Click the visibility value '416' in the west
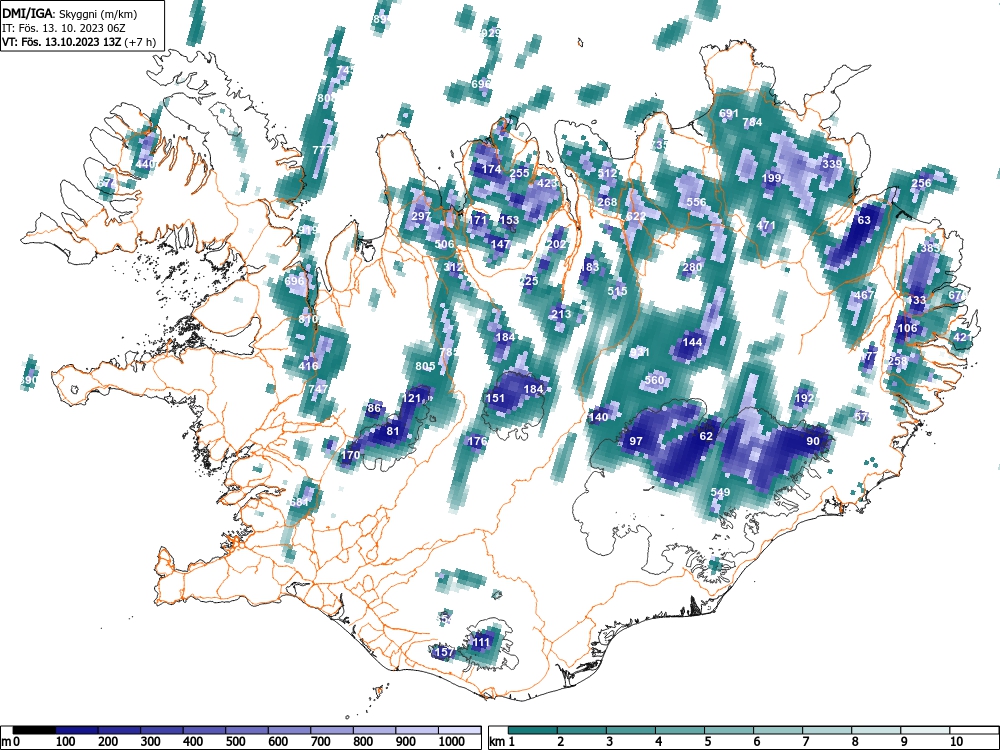This screenshot has width=1000, height=750. (x=309, y=366)
